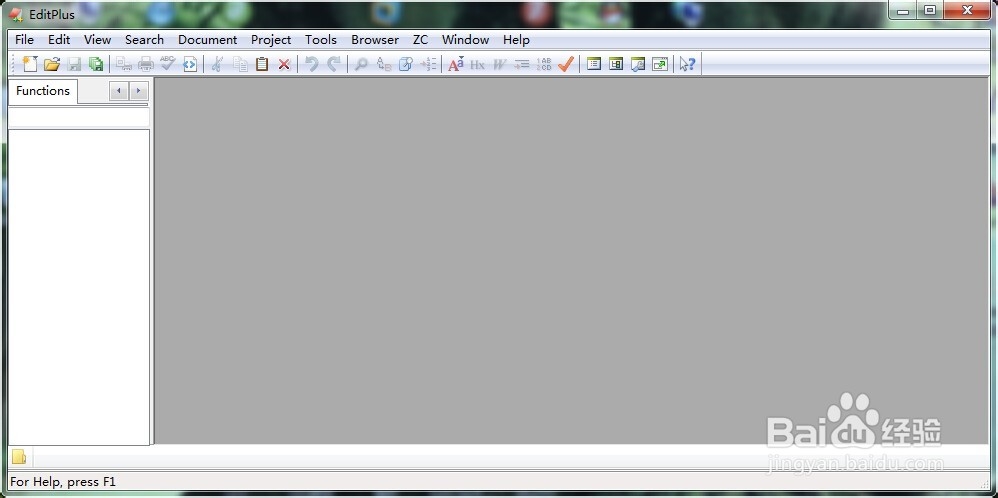This screenshot has height=498, width=998.
Task: Open the Edit menu
Action: 59,39
